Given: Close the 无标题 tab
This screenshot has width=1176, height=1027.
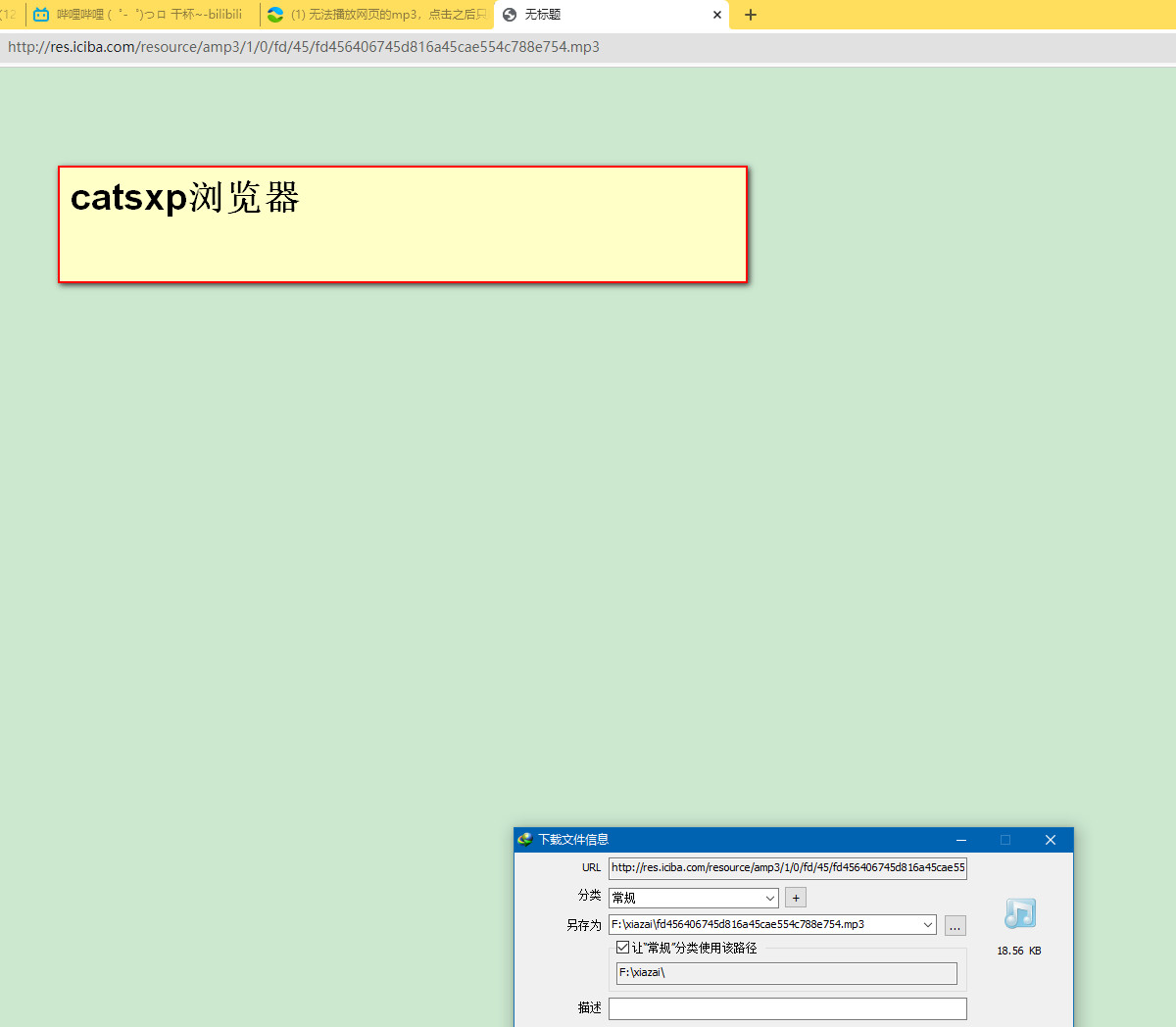Looking at the screenshot, I should pyautogui.click(x=717, y=15).
